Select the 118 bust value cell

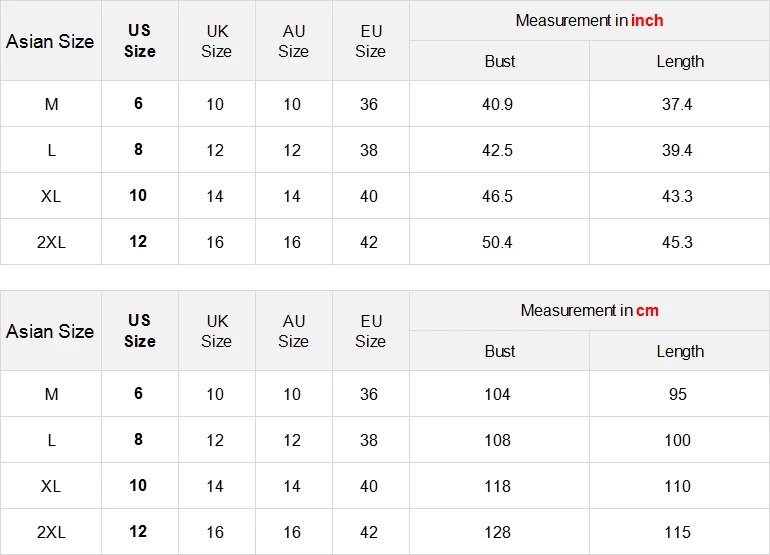coord(498,486)
